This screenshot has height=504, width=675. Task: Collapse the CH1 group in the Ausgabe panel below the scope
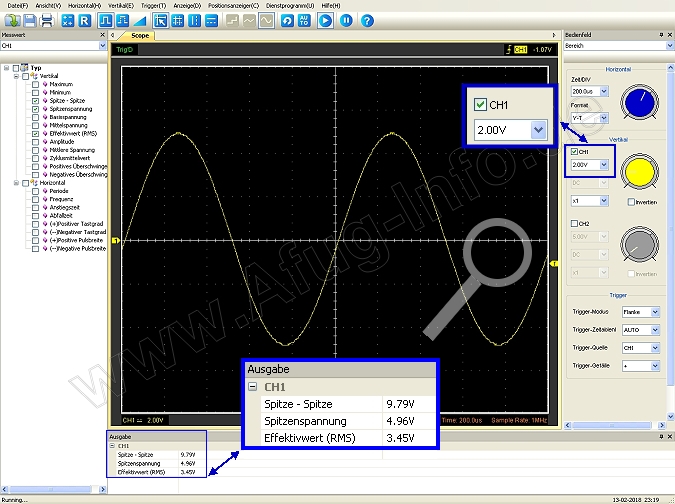click(x=112, y=446)
